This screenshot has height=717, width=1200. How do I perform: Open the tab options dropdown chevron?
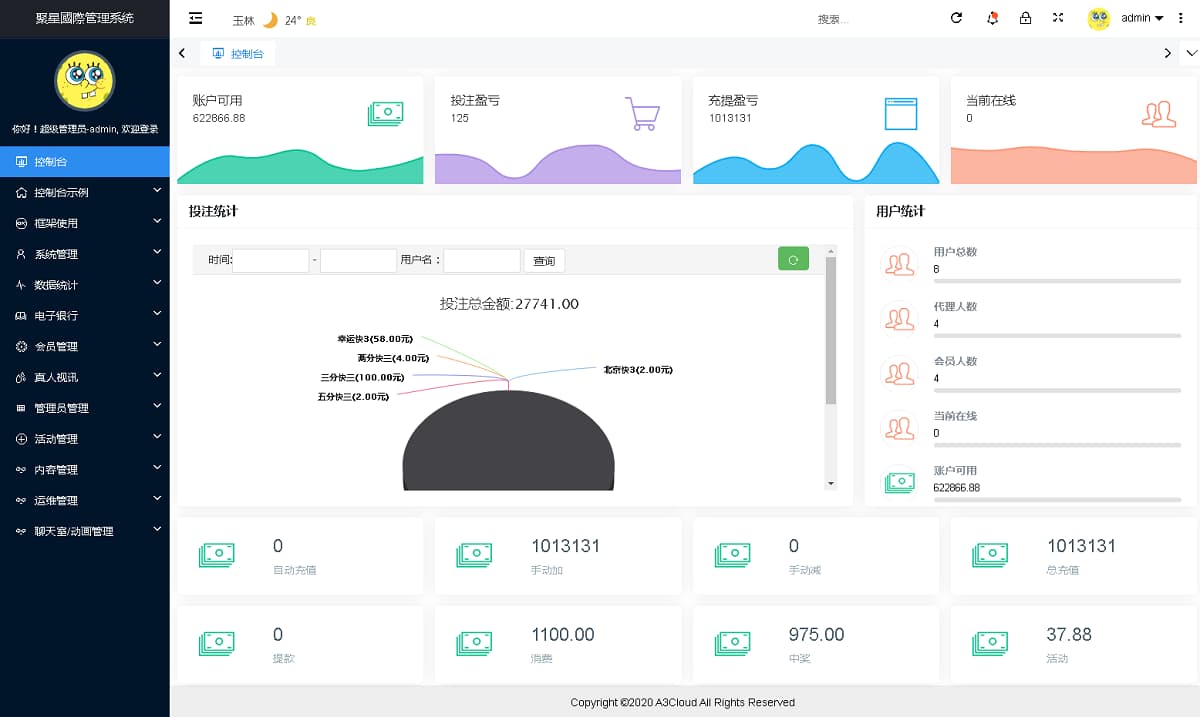point(1190,53)
